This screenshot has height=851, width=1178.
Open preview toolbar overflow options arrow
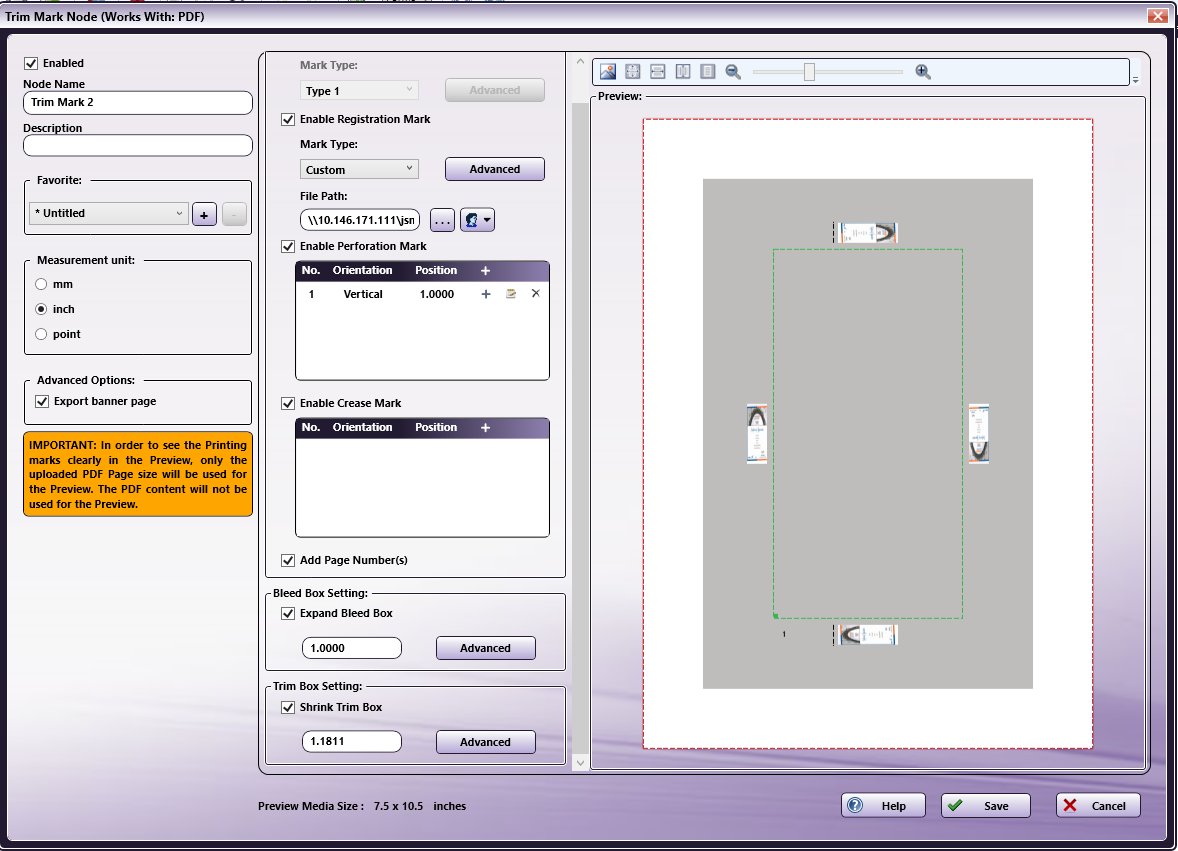point(1136,79)
